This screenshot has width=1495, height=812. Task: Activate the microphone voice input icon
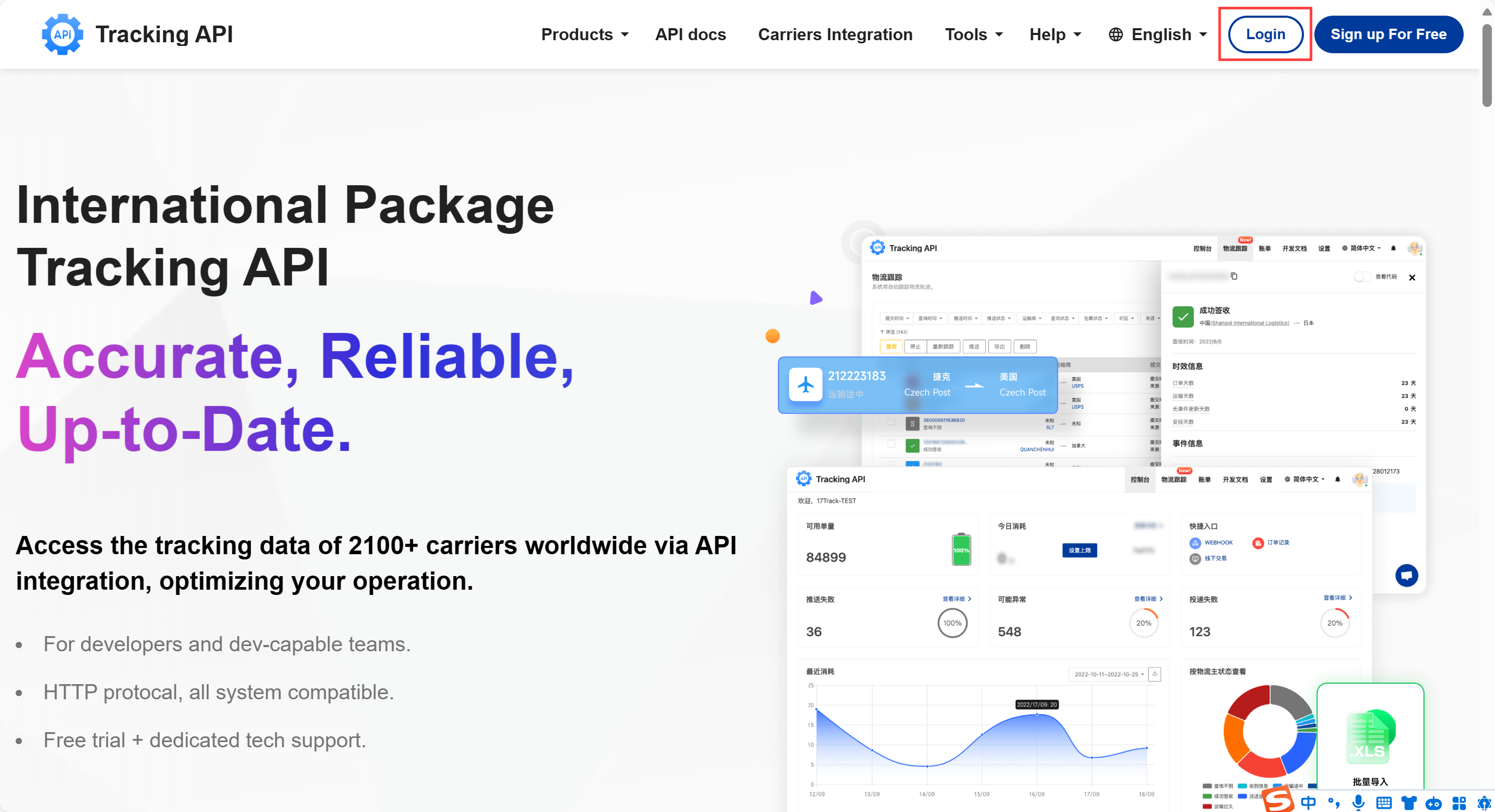[x=1358, y=803]
